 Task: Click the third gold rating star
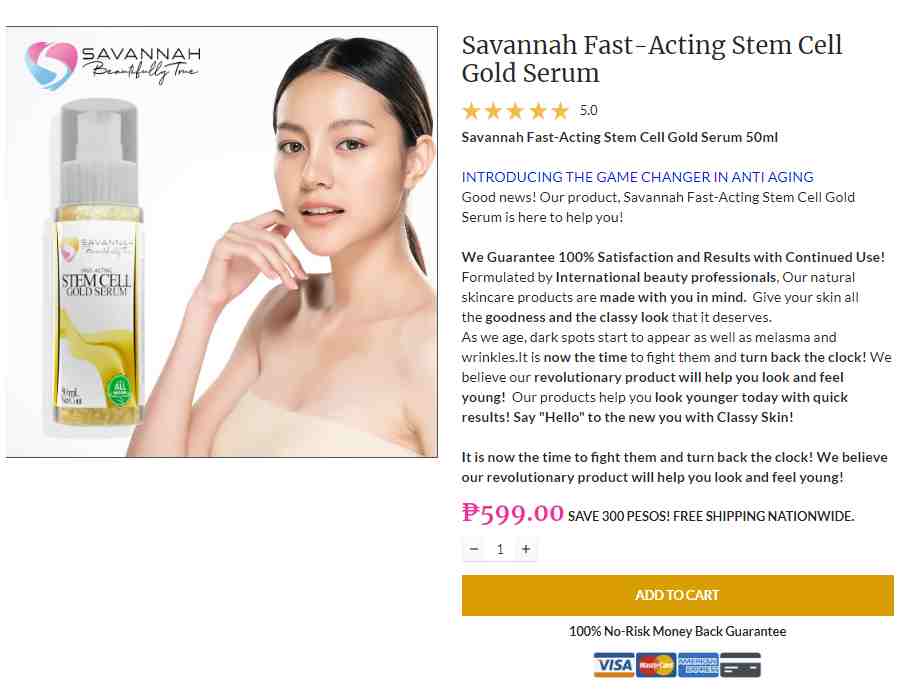(x=515, y=110)
